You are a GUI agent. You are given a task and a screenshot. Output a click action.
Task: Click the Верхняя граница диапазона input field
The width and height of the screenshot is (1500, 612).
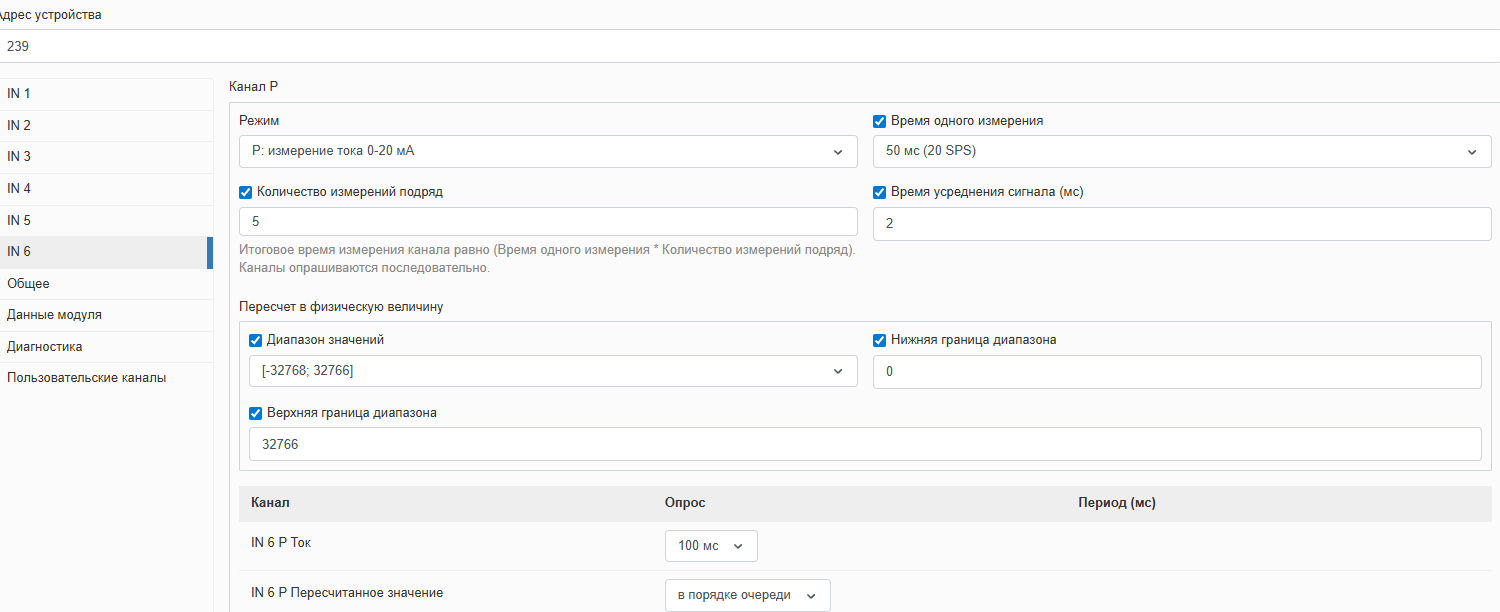coord(864,445)
